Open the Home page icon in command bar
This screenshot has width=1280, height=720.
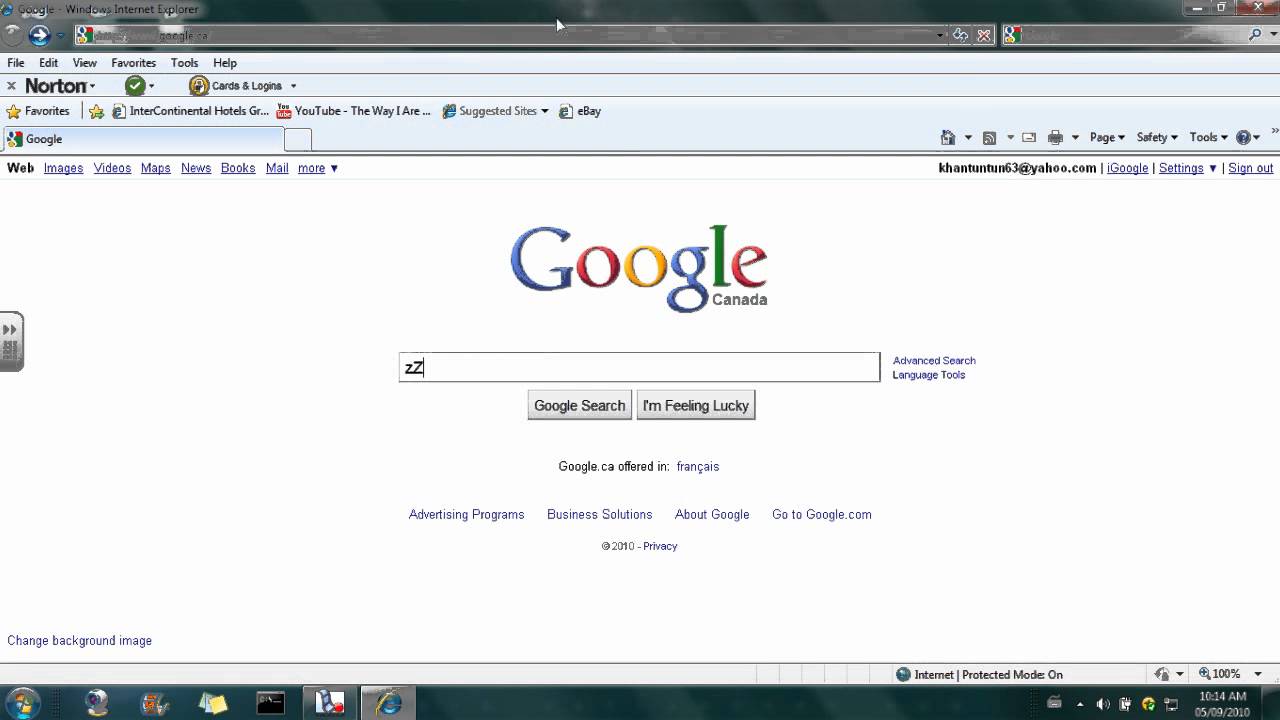click(948, 137)
